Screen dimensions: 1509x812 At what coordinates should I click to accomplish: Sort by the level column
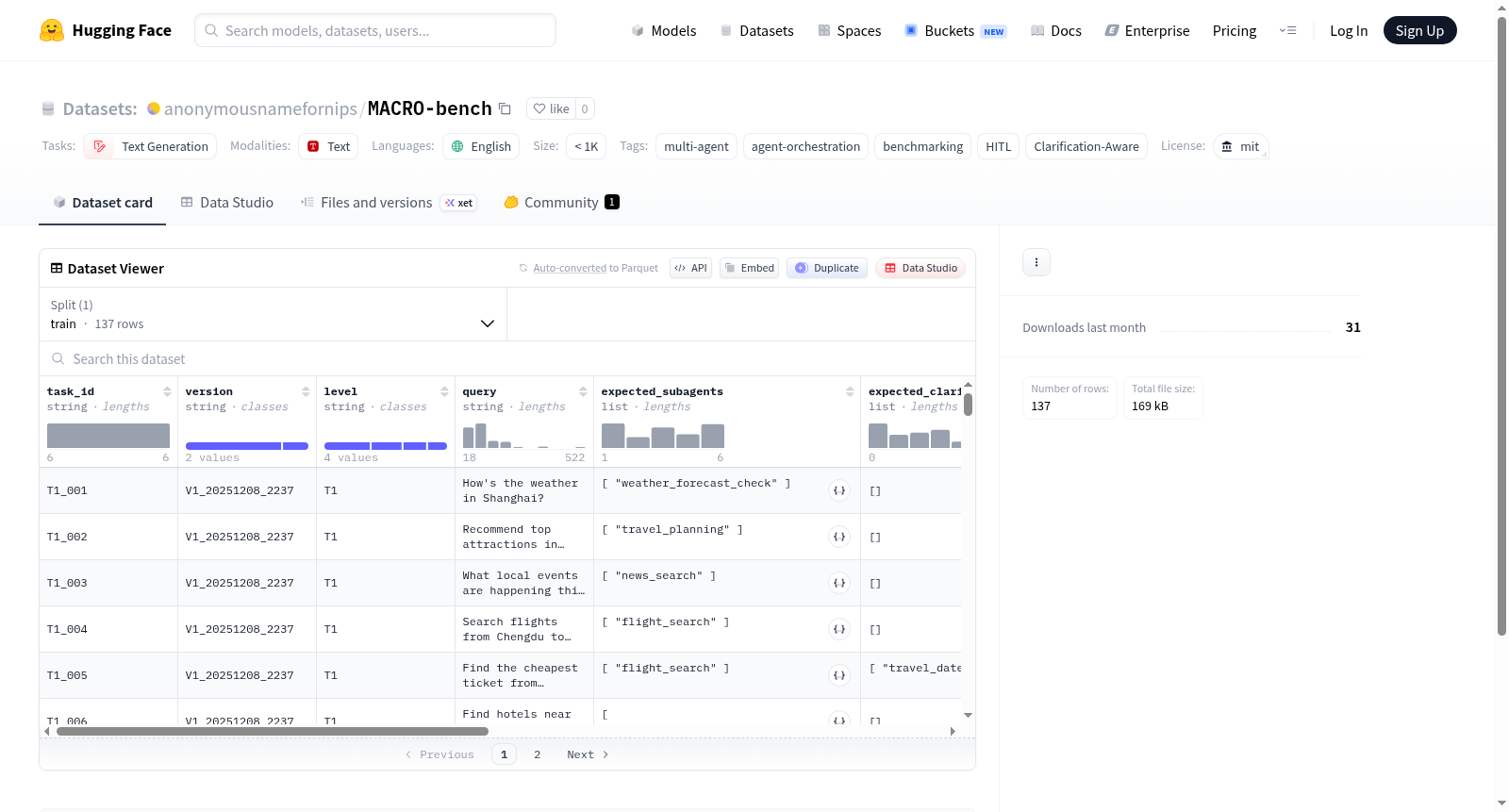pyautogui.click(x=444, y=391)
